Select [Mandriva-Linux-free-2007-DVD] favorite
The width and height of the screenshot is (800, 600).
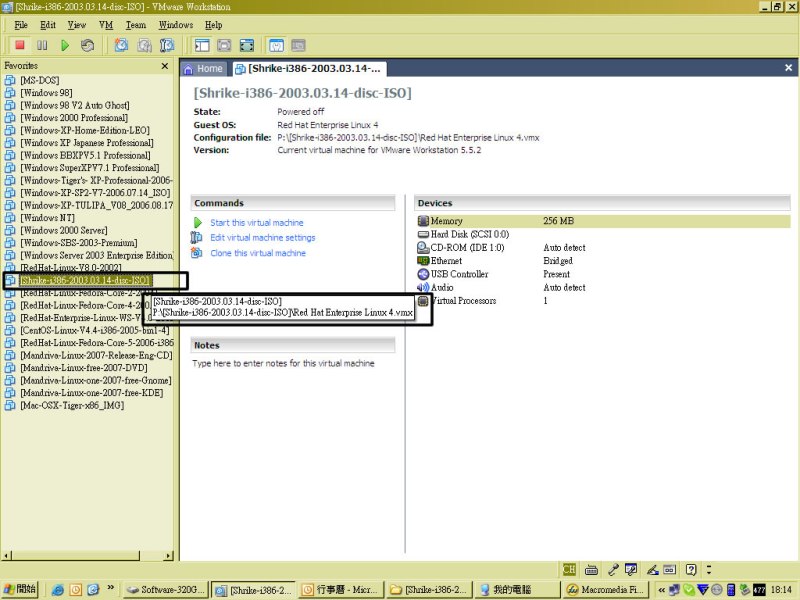84,368
